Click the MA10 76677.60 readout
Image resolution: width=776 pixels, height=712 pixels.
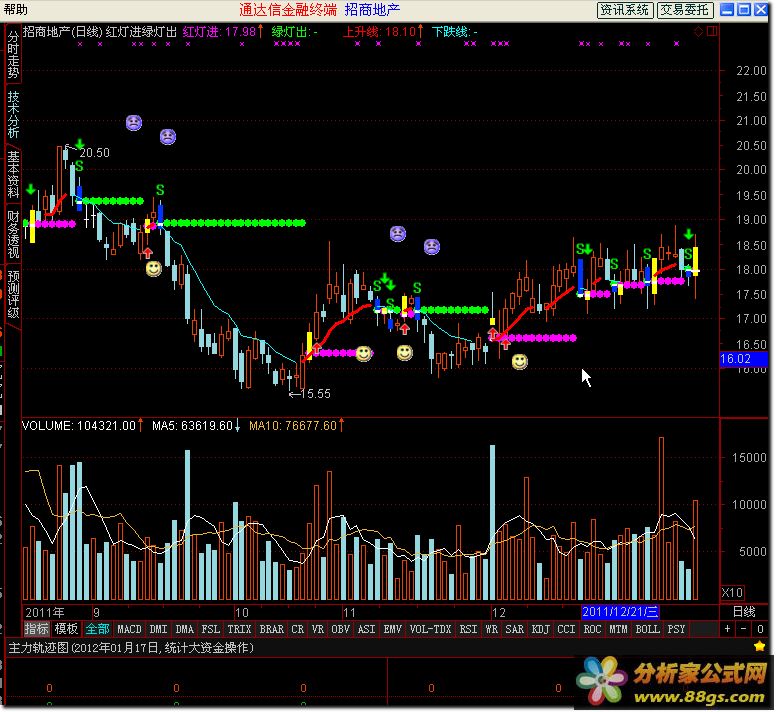tap(296, 426)
